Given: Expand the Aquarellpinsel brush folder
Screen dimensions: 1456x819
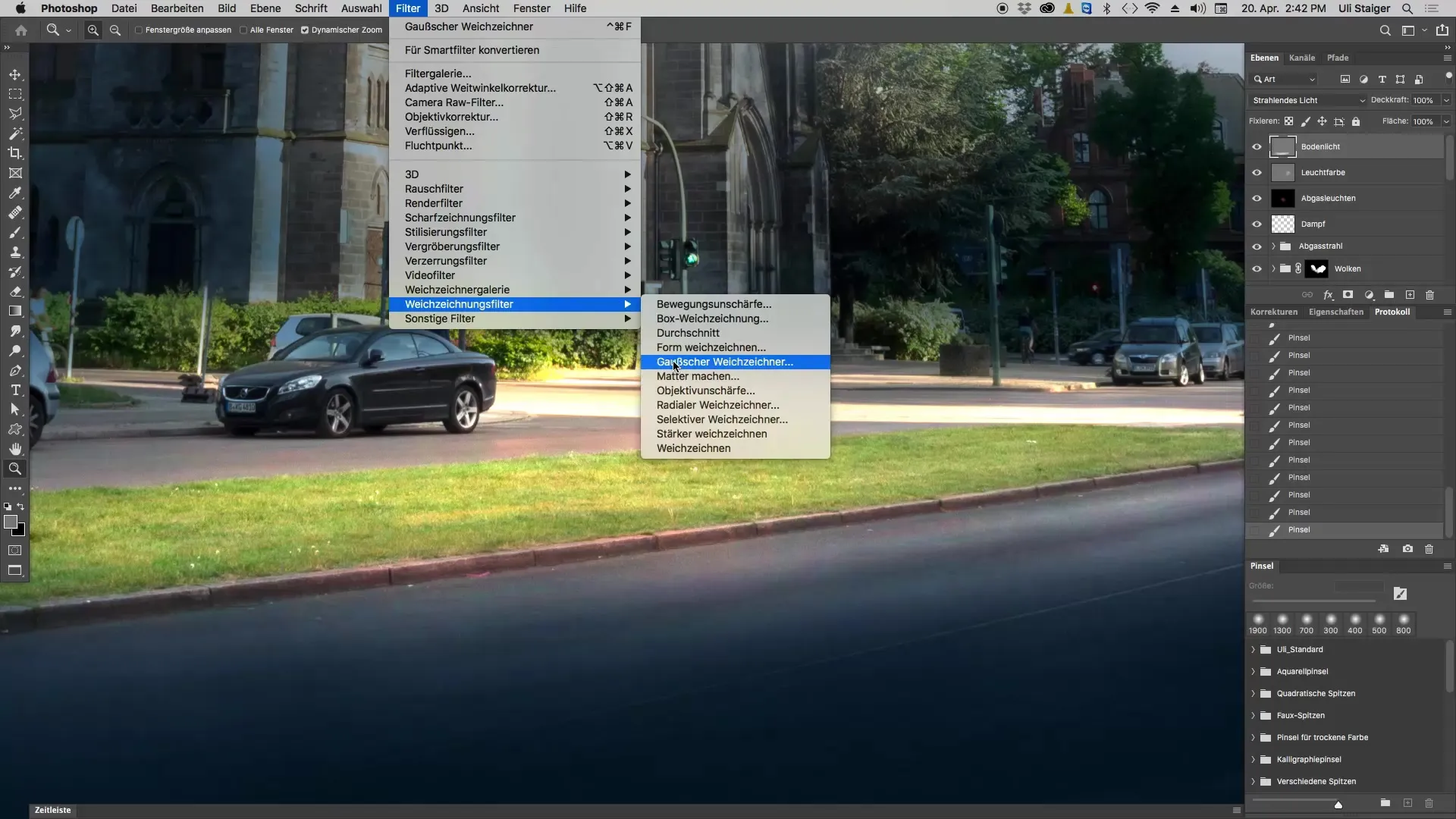Looking at the screenshot, I should pyautogui.click(x=1253, y=672).
